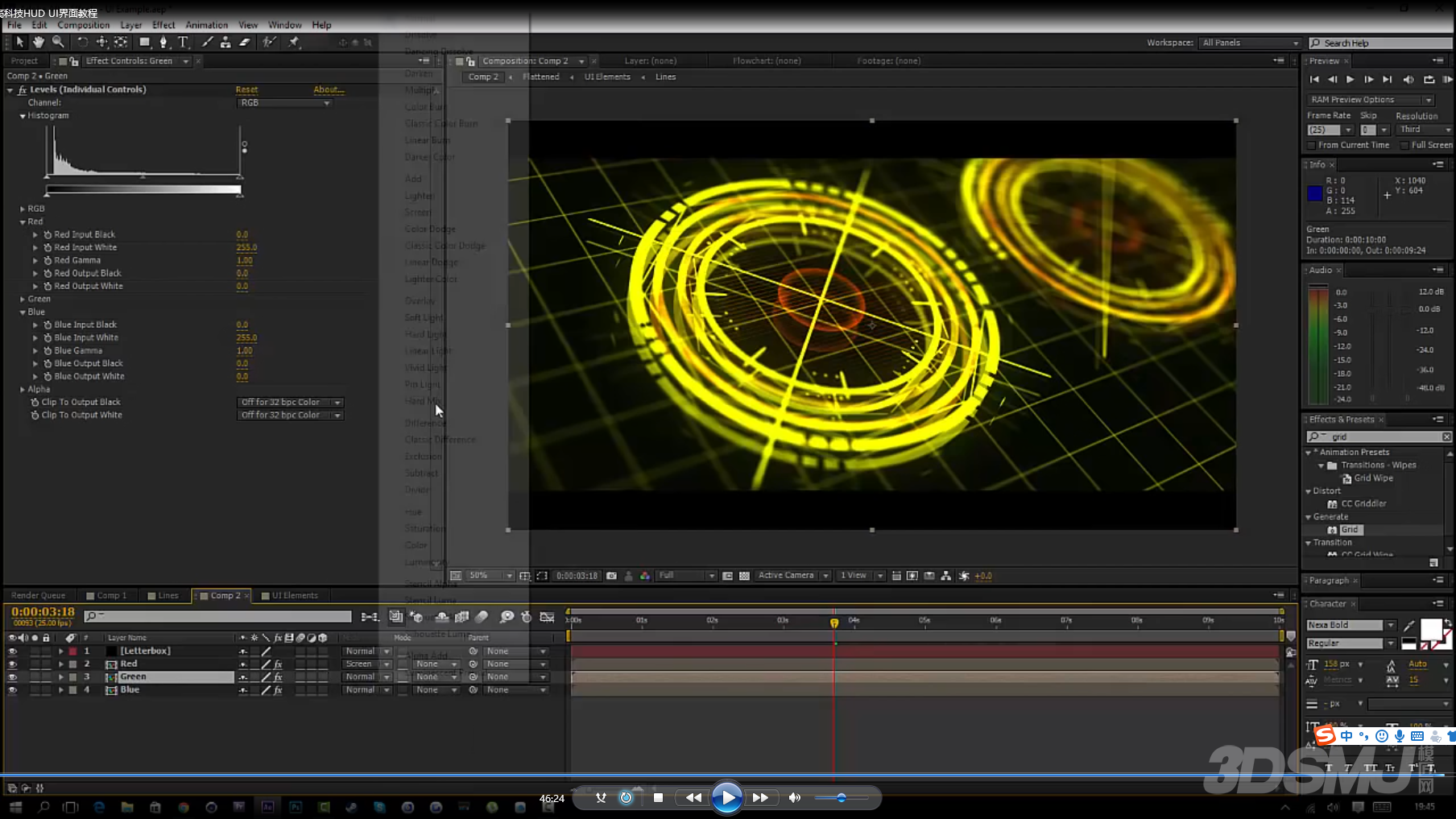
Task: Open the Composition menu
Action: click(x=84, y=25)
